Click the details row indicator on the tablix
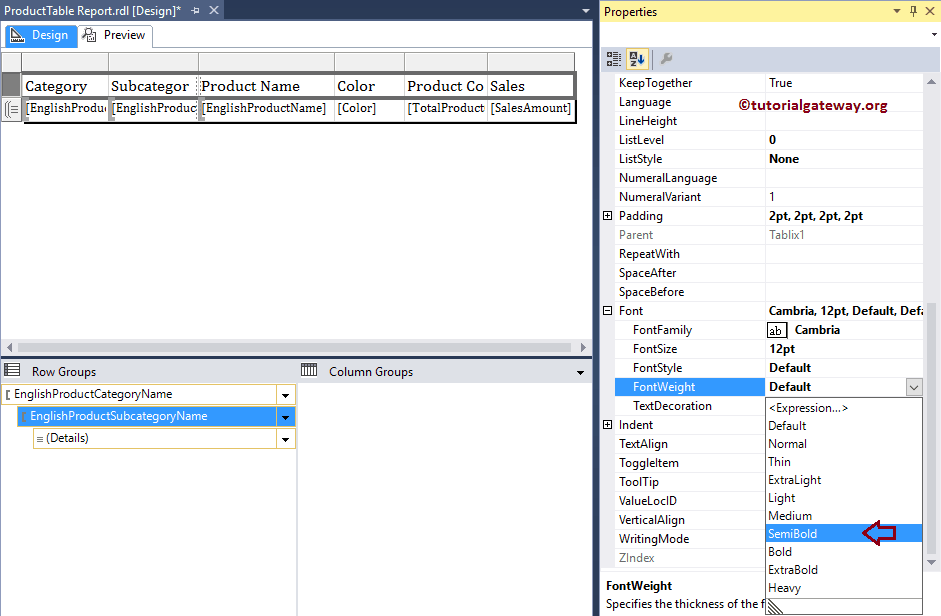The width and height of the screenshot is (941, 616). click(9, 109)
